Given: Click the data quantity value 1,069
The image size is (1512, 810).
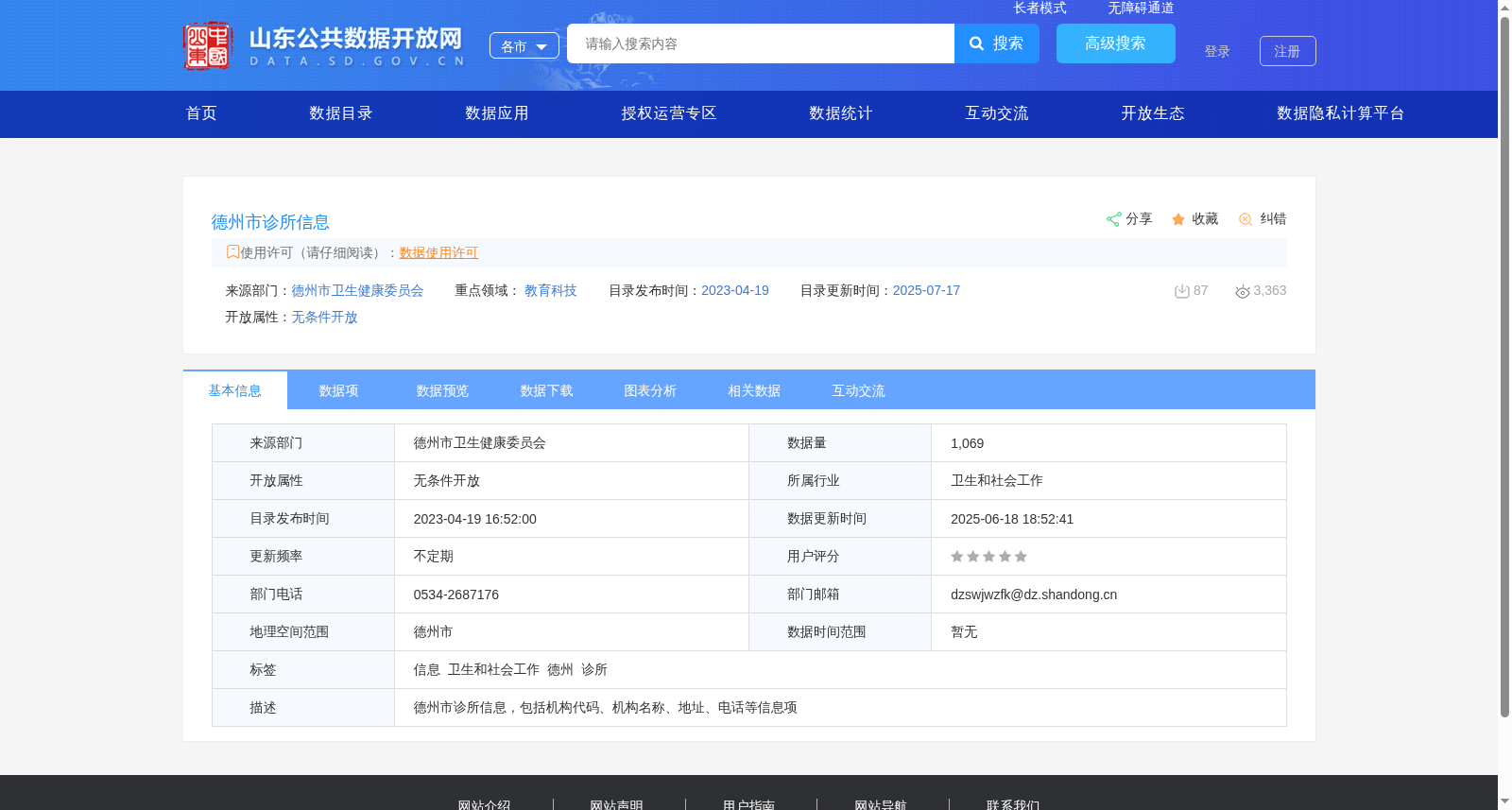Looking at the screenshot, I should point(968,443).
